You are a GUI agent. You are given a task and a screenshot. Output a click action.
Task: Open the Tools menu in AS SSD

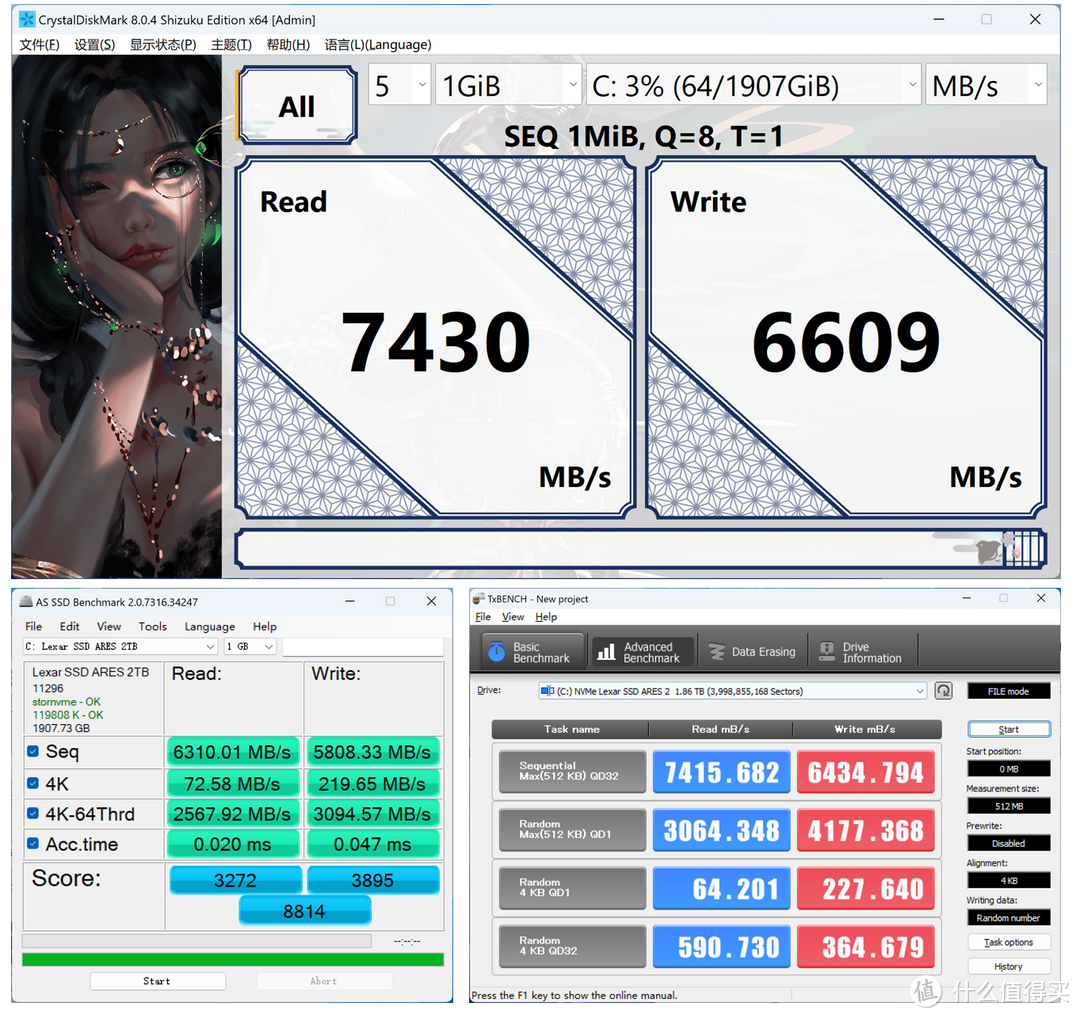(x=152, y=626)
